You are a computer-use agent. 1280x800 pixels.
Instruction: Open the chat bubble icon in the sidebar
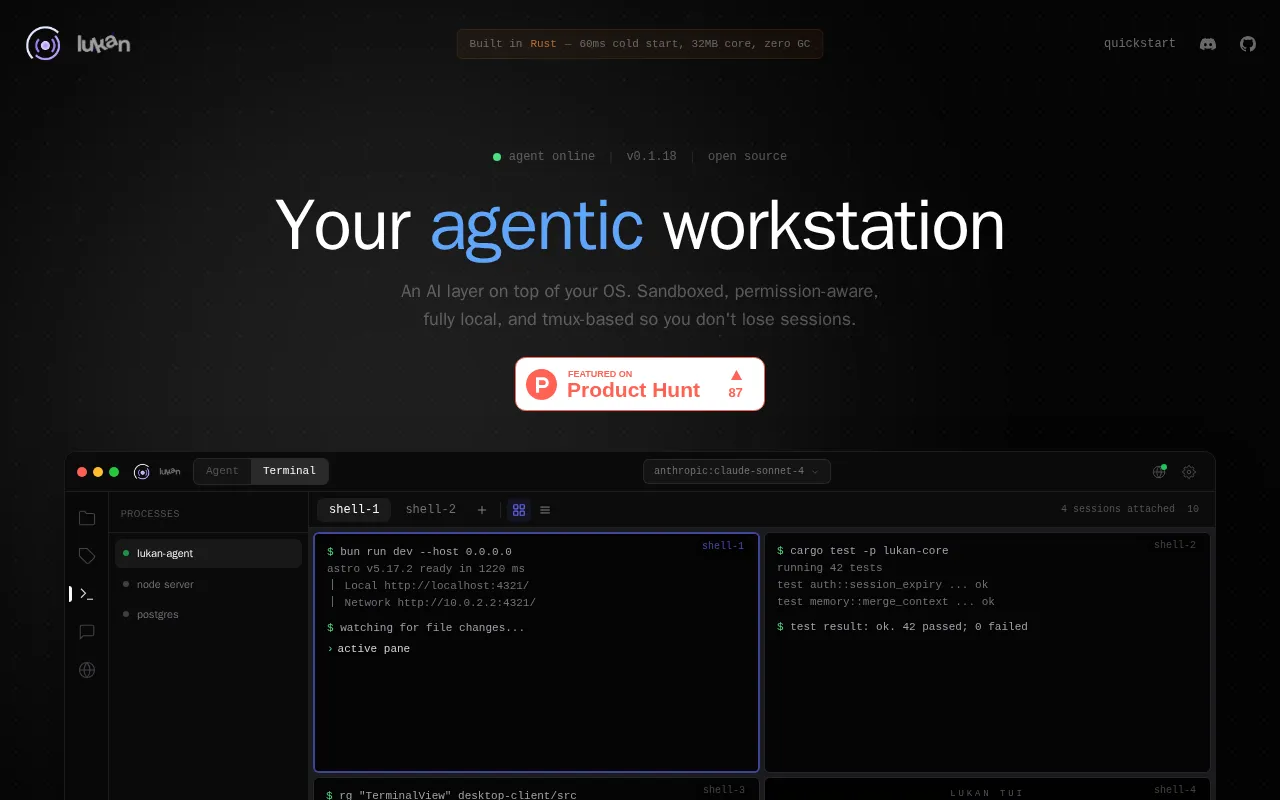(x=87, y=632)
